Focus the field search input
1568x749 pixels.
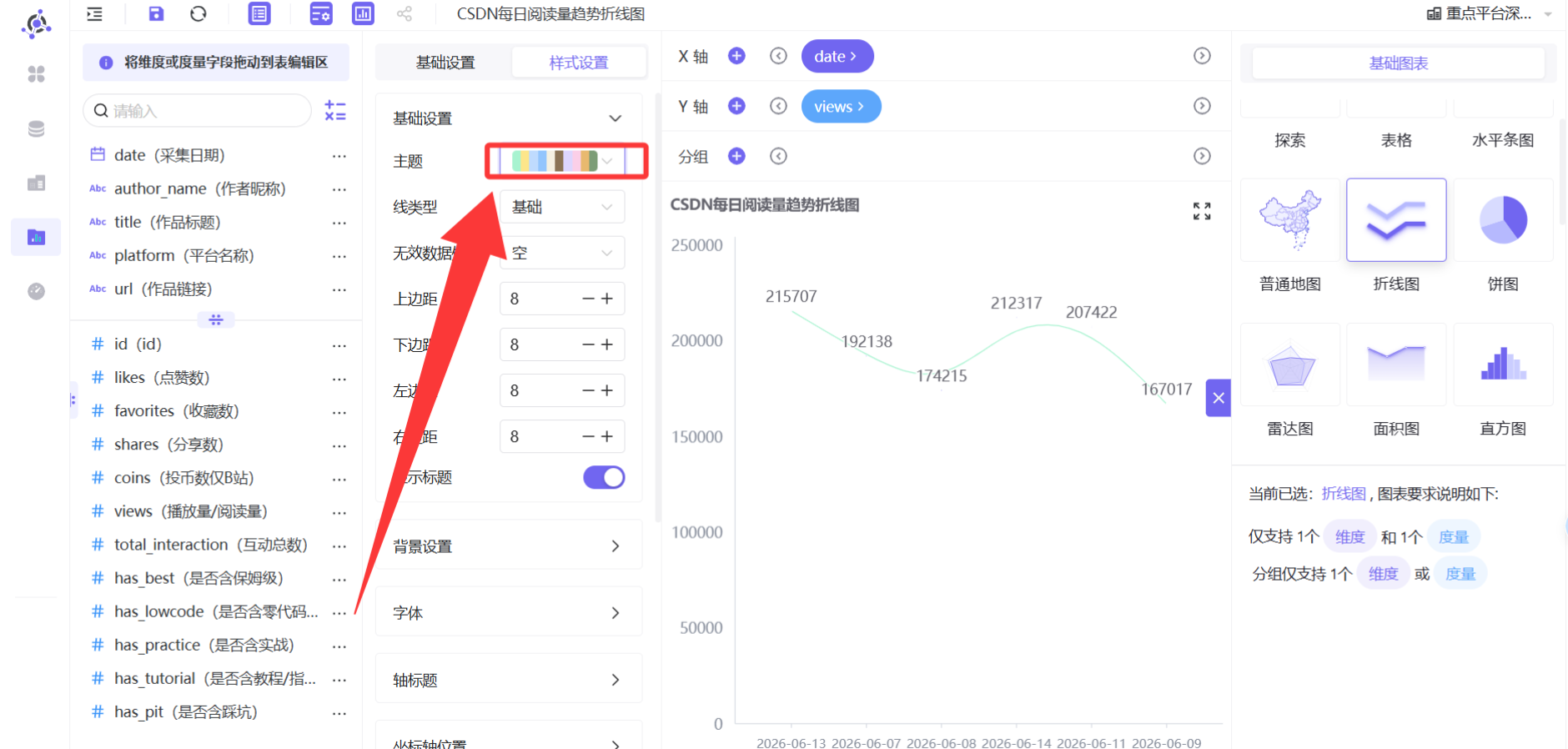[x=197, y=111]
